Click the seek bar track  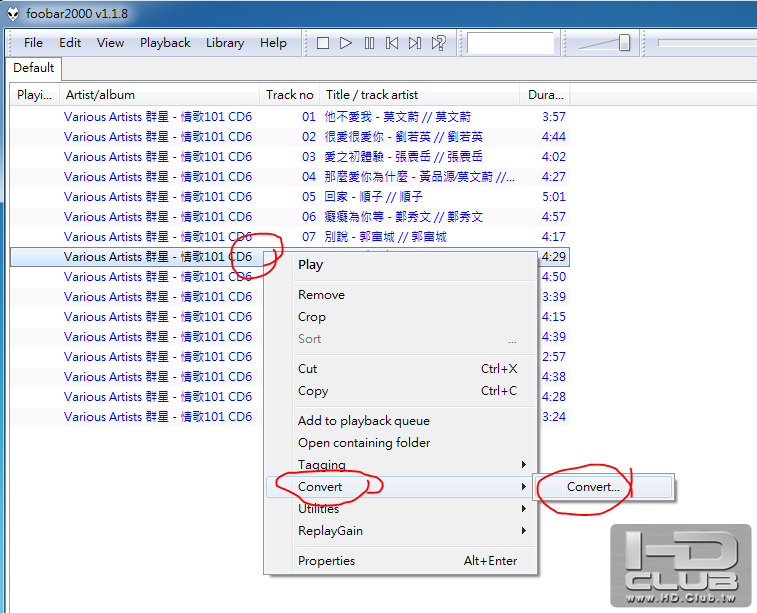click(x=707, y=43)
